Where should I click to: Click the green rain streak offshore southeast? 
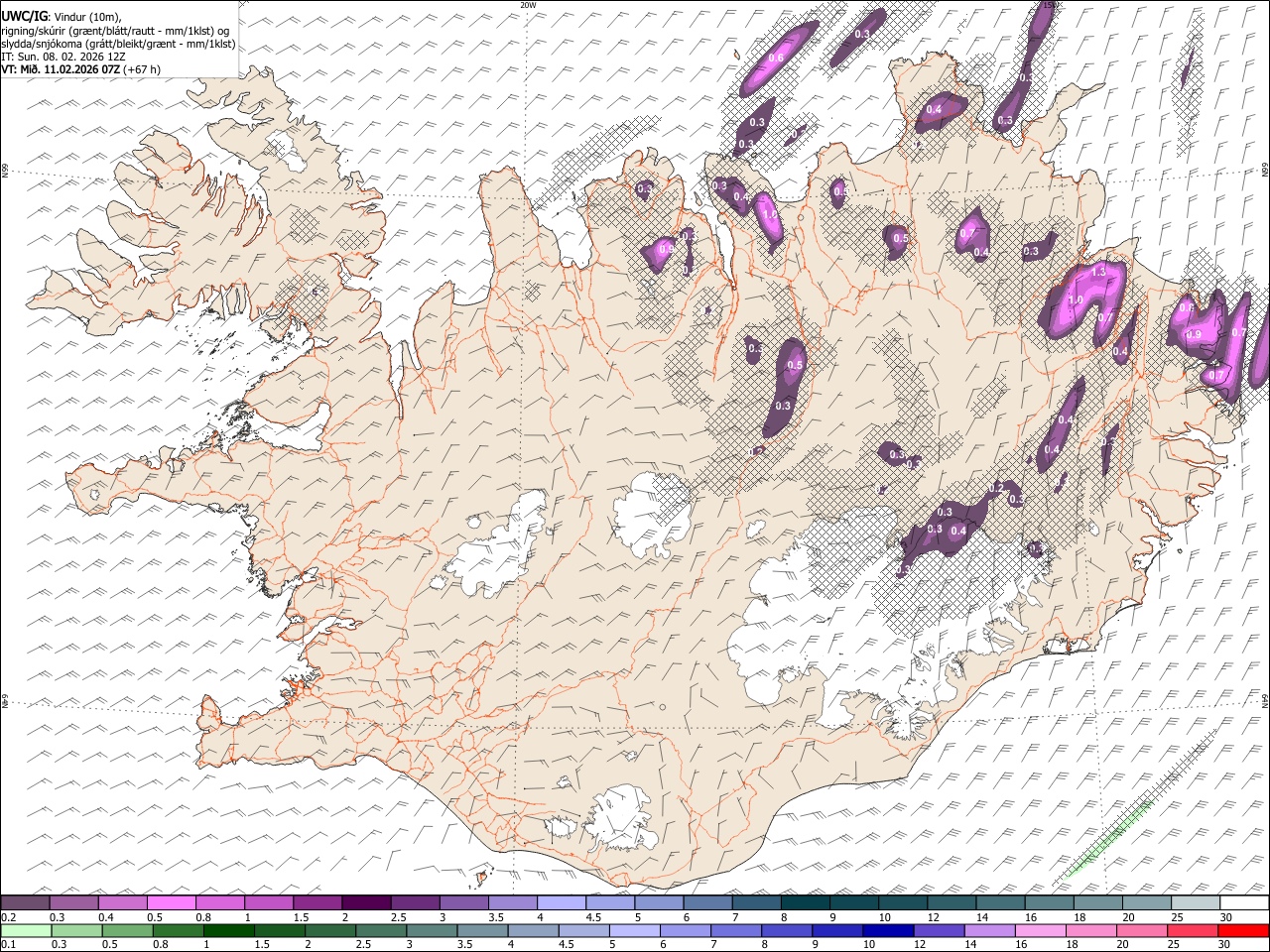[x=1109, y=840]
